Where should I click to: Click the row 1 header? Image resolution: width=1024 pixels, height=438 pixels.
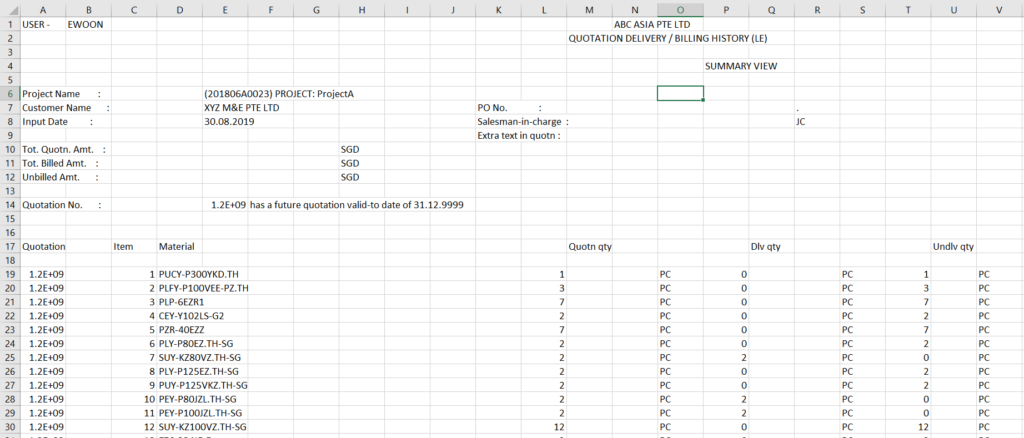click(x=10, y=24)
